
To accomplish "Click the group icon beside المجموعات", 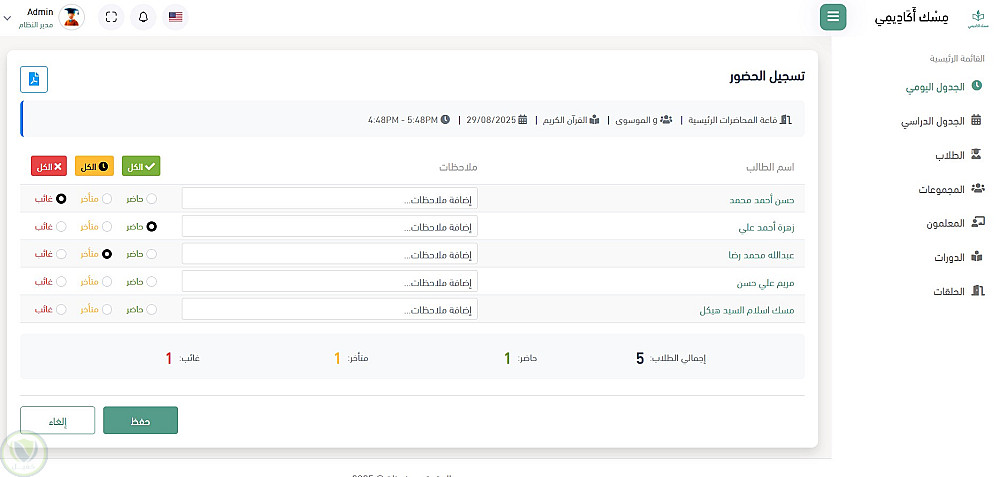I will [977, 188].
